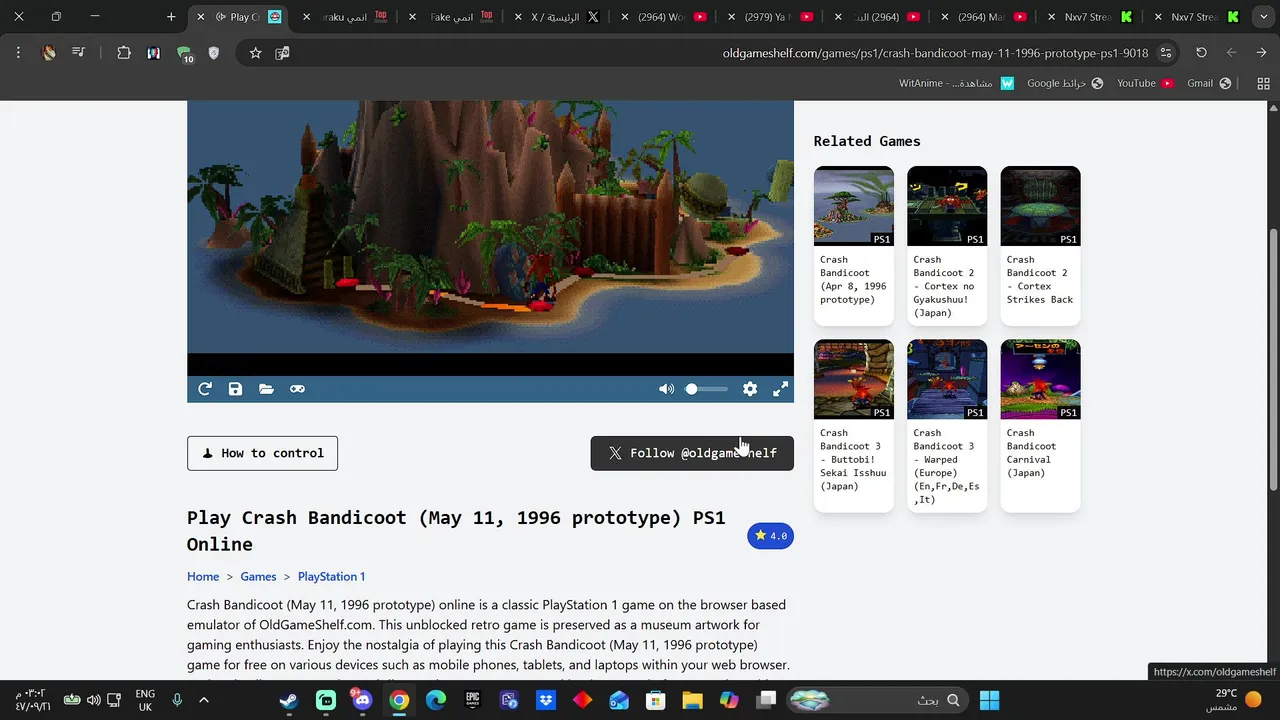Image resolution: width=1280 pixels, height=720 pixels.
Task: Open emulator settings gear icon
Action: [750, 389]
